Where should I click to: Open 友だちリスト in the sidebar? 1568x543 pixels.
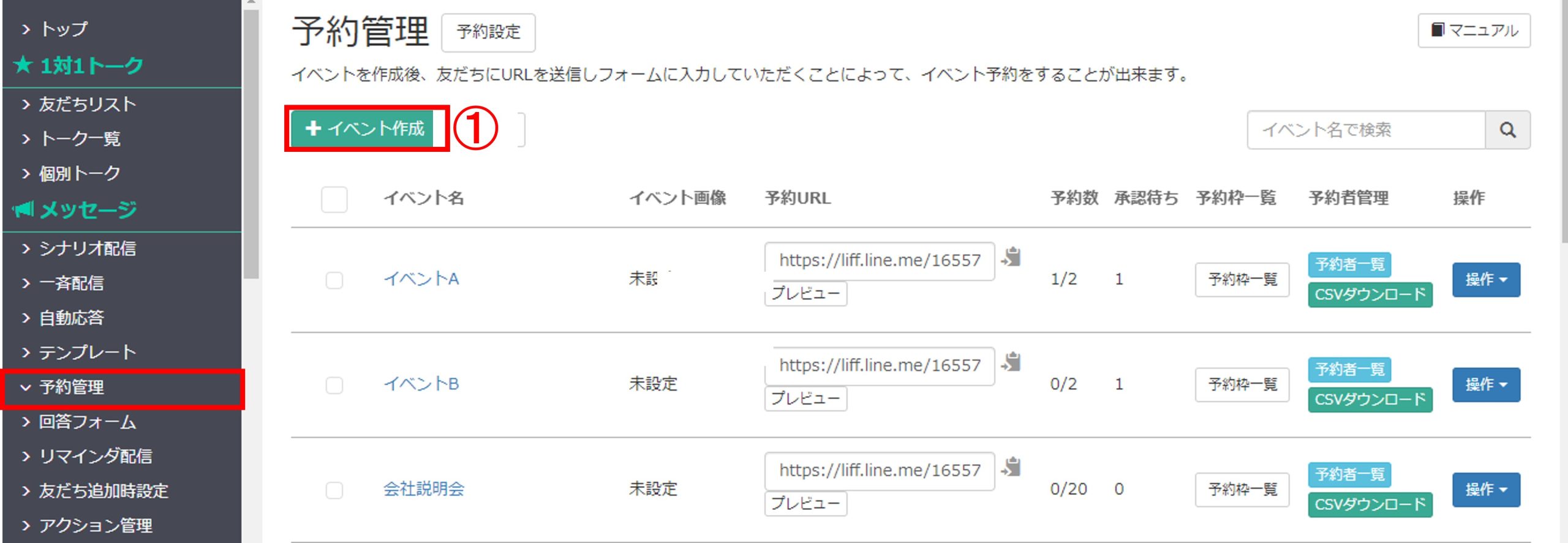(x=123, y=105)
